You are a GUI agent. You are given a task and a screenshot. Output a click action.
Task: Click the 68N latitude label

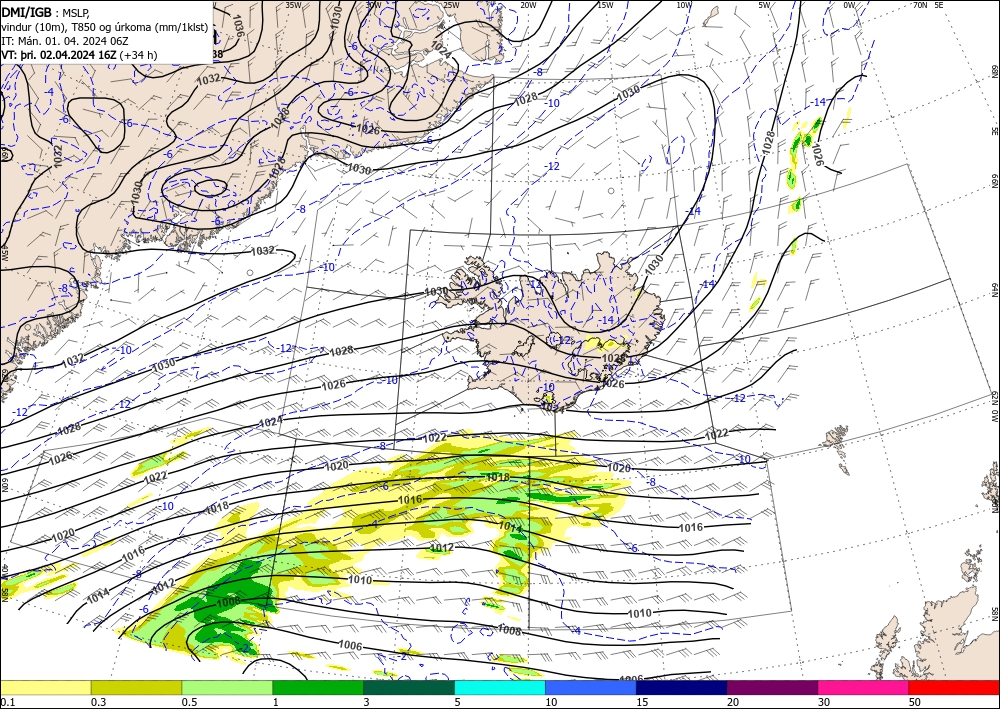(994, 70)
